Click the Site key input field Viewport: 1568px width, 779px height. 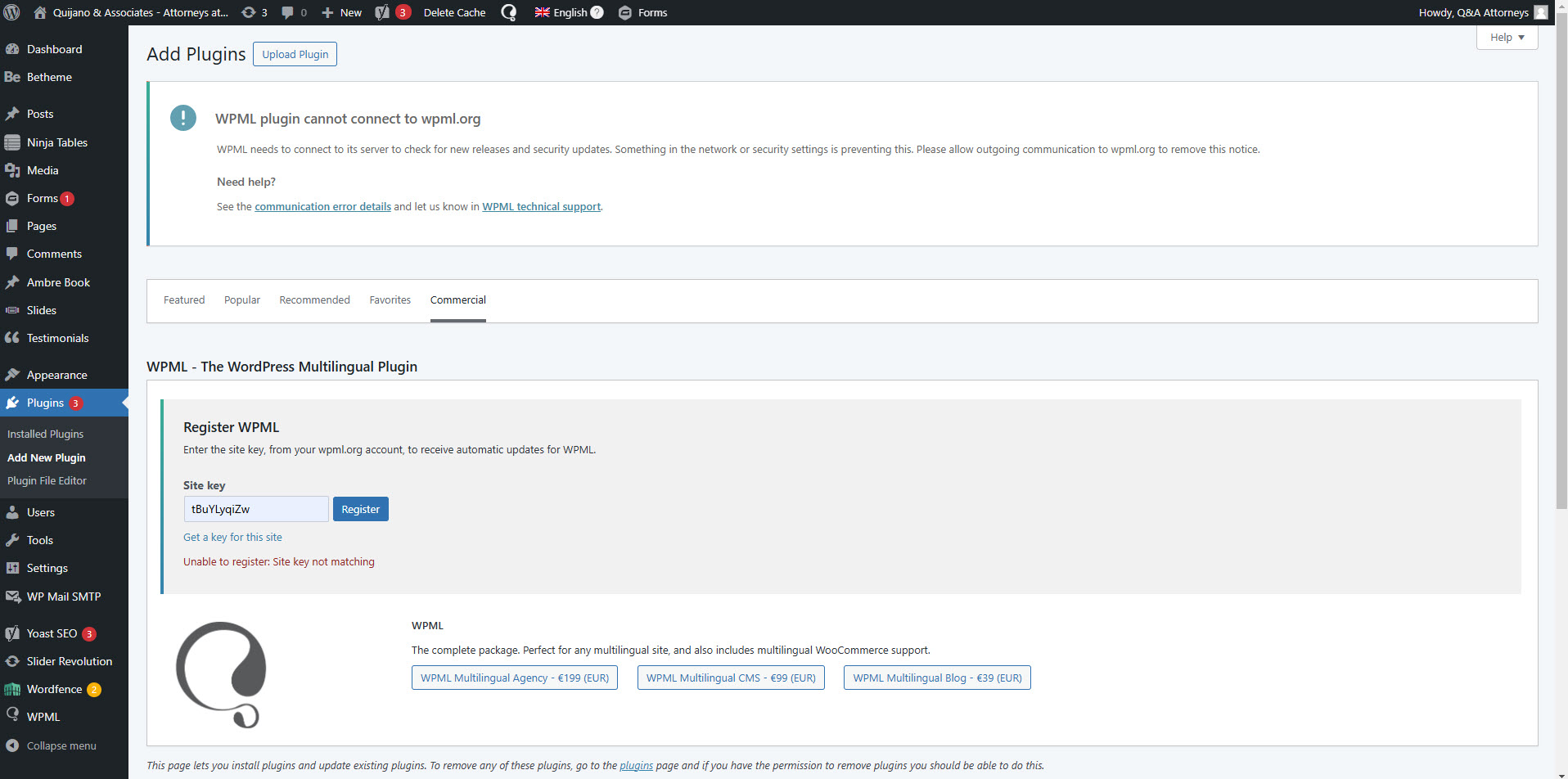pyautogui.click(x=256, y=509)
